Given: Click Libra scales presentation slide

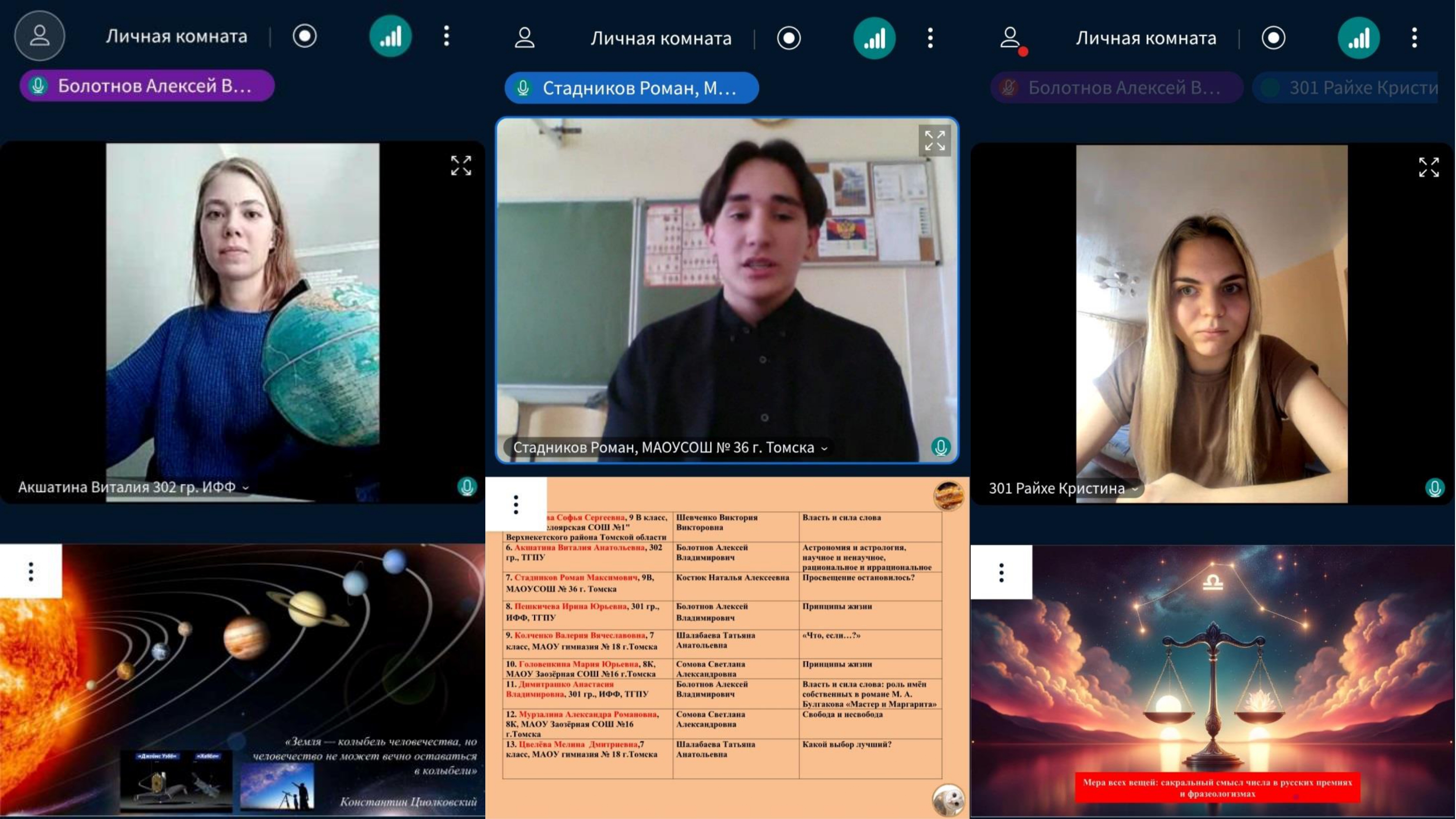Looking at the screenshot, I should [x=1213, y=681].
